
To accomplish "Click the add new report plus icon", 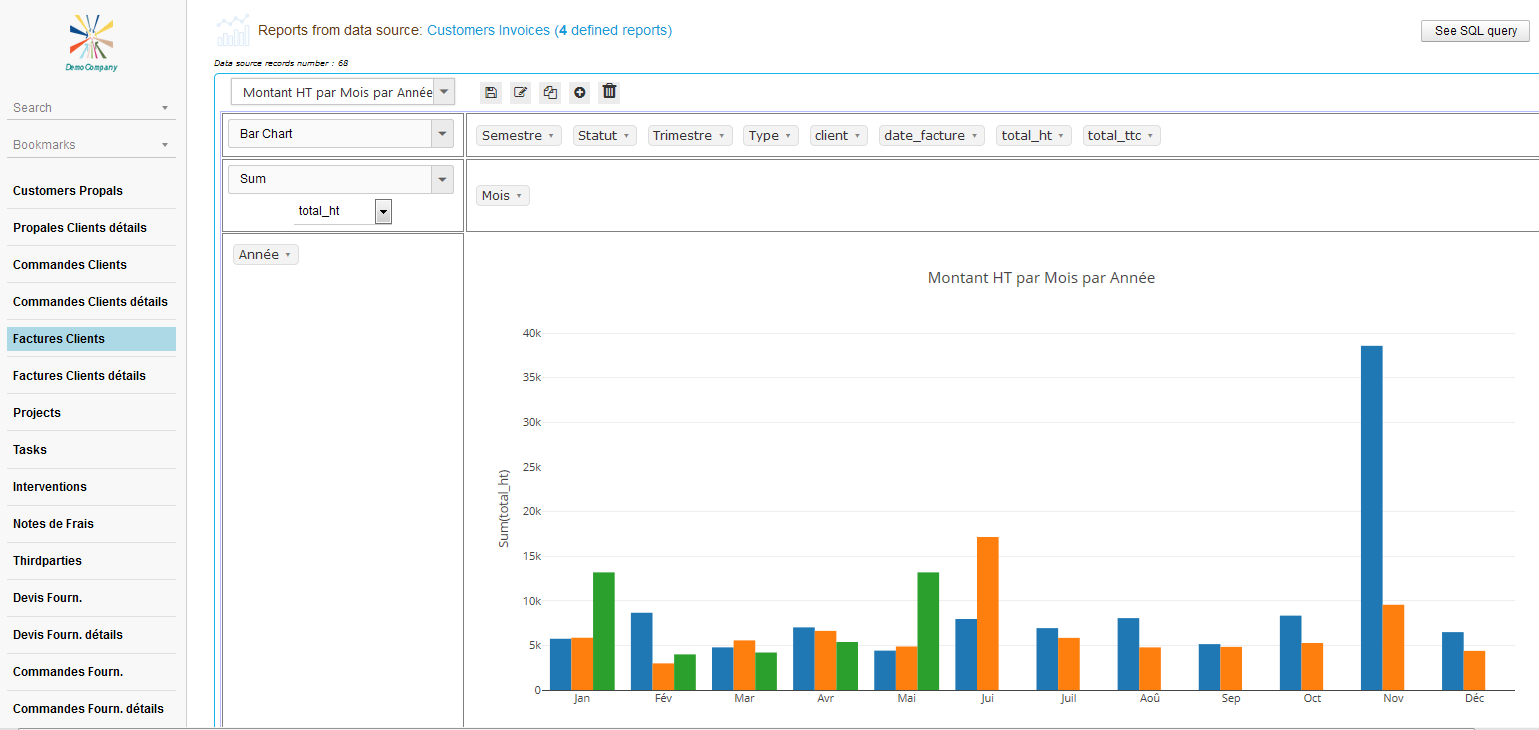I will [x=579, y=93].
